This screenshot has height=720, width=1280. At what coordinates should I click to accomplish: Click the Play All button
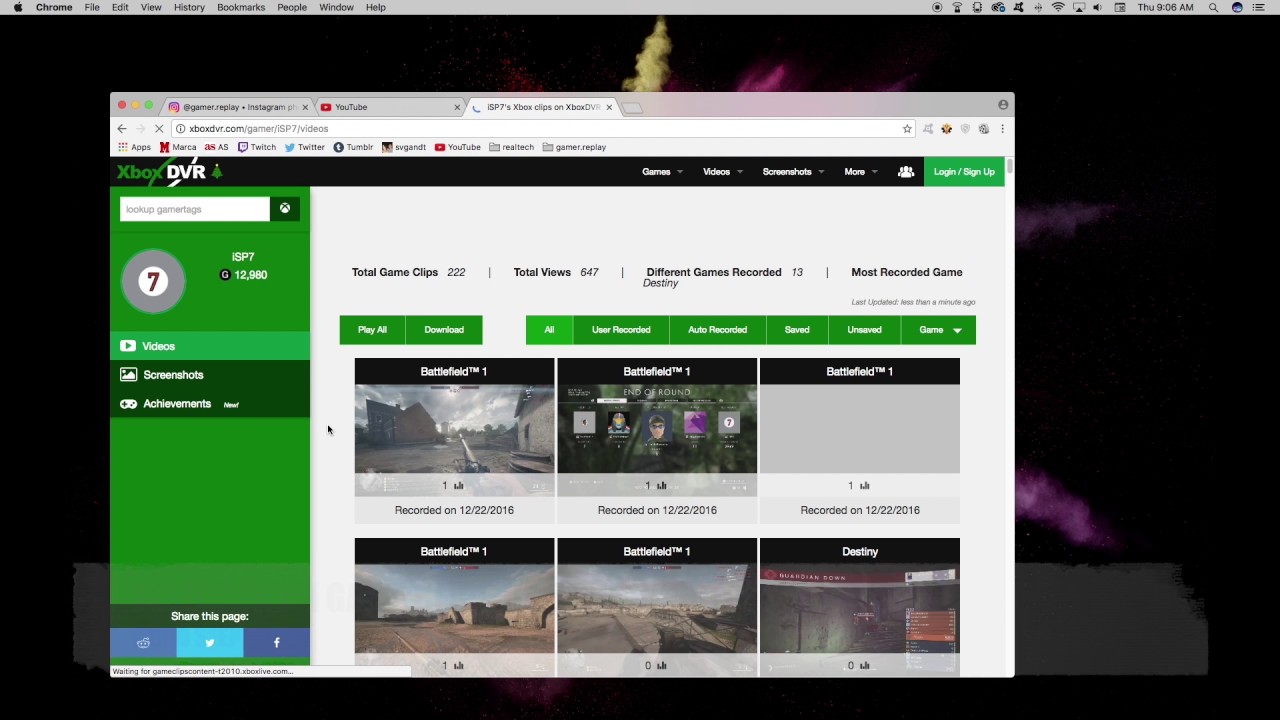click(372, 330)
